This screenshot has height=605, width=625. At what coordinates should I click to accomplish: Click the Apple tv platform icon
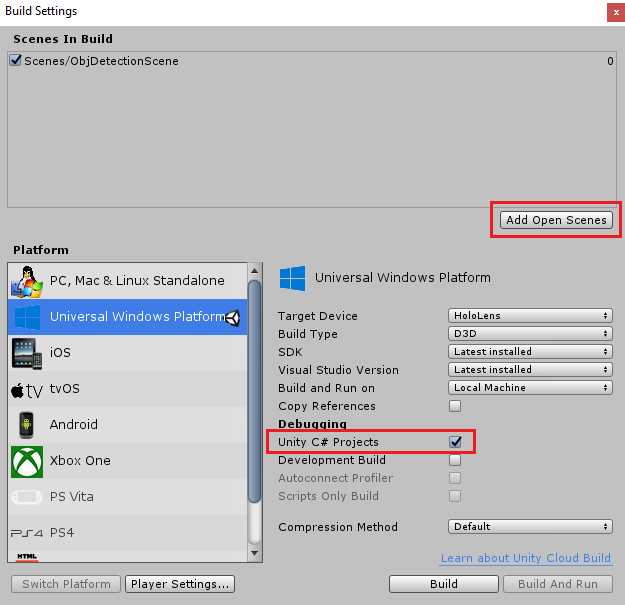[27, 390]
